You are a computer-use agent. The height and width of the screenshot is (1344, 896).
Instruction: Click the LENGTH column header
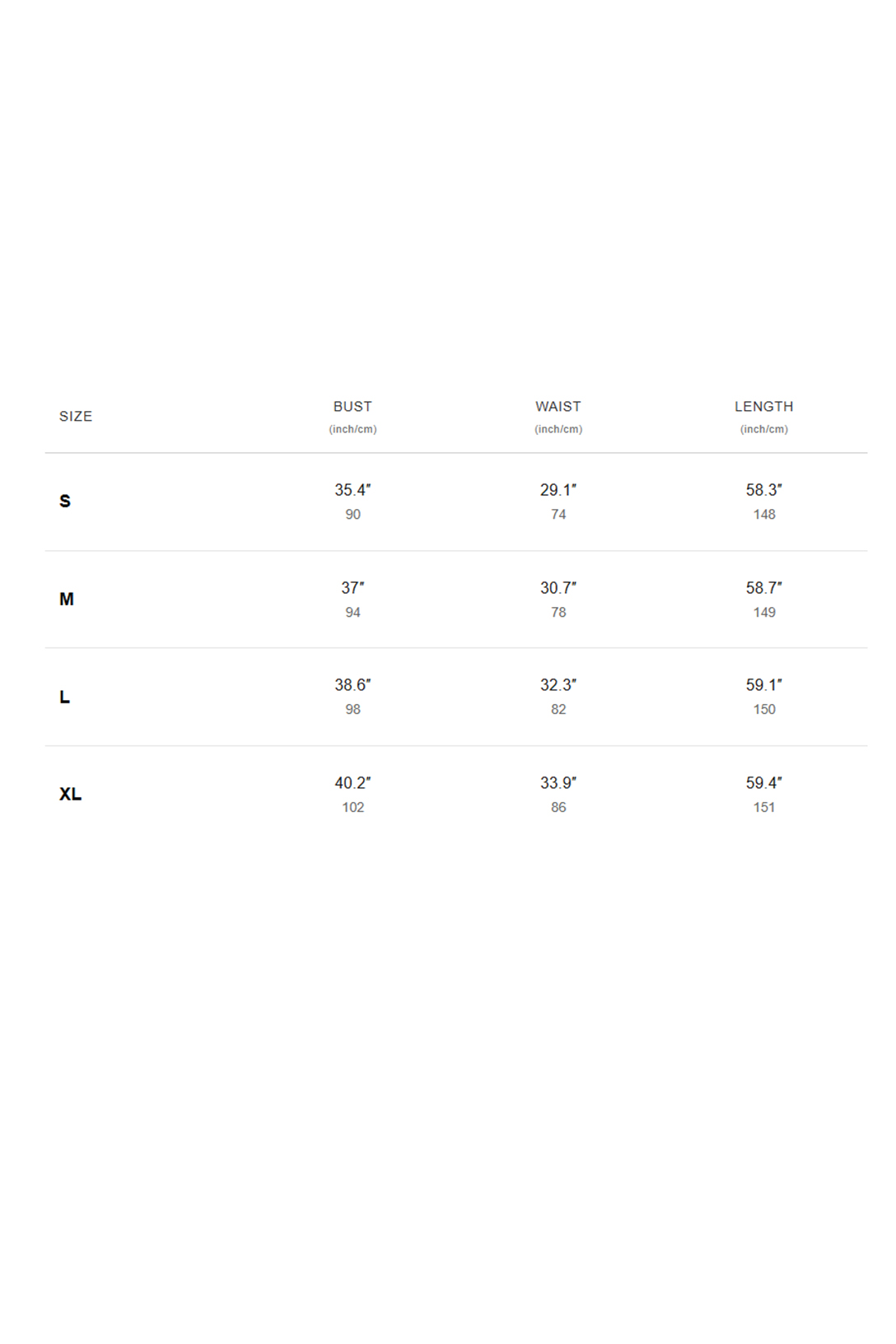[x=764, y=407]
